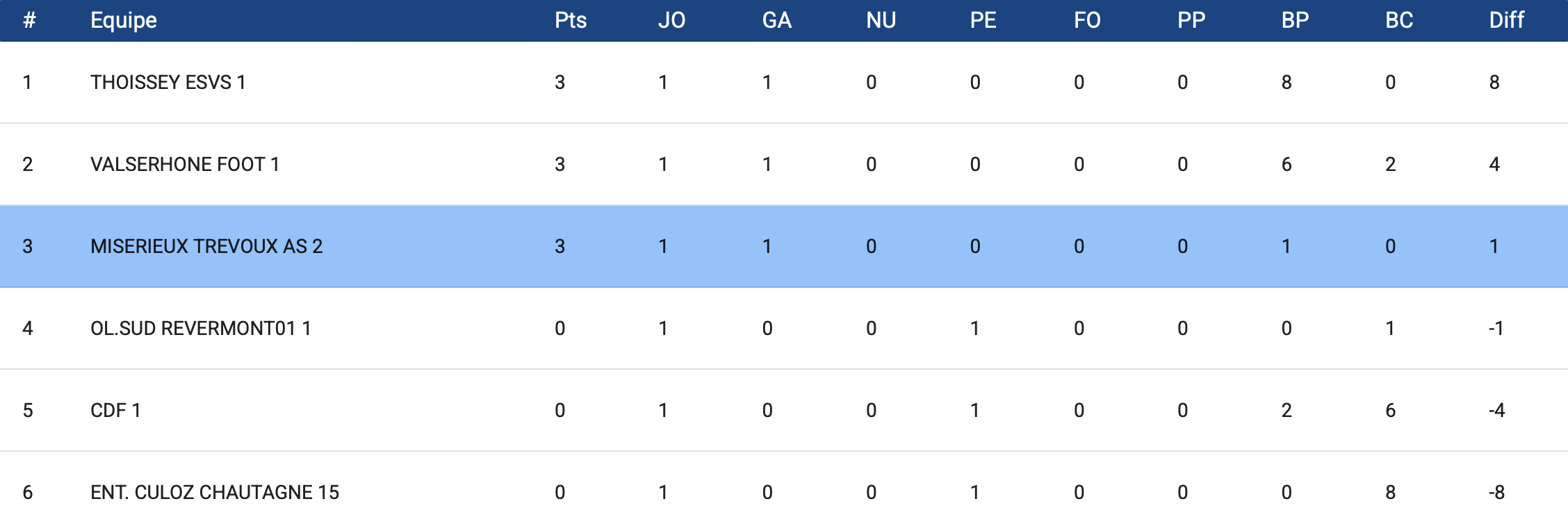1568x531 pixels.
Task: Click ENT. CULOZ CHAUTAGNE 15 difference -8
Action: (x=1496, y=493)
